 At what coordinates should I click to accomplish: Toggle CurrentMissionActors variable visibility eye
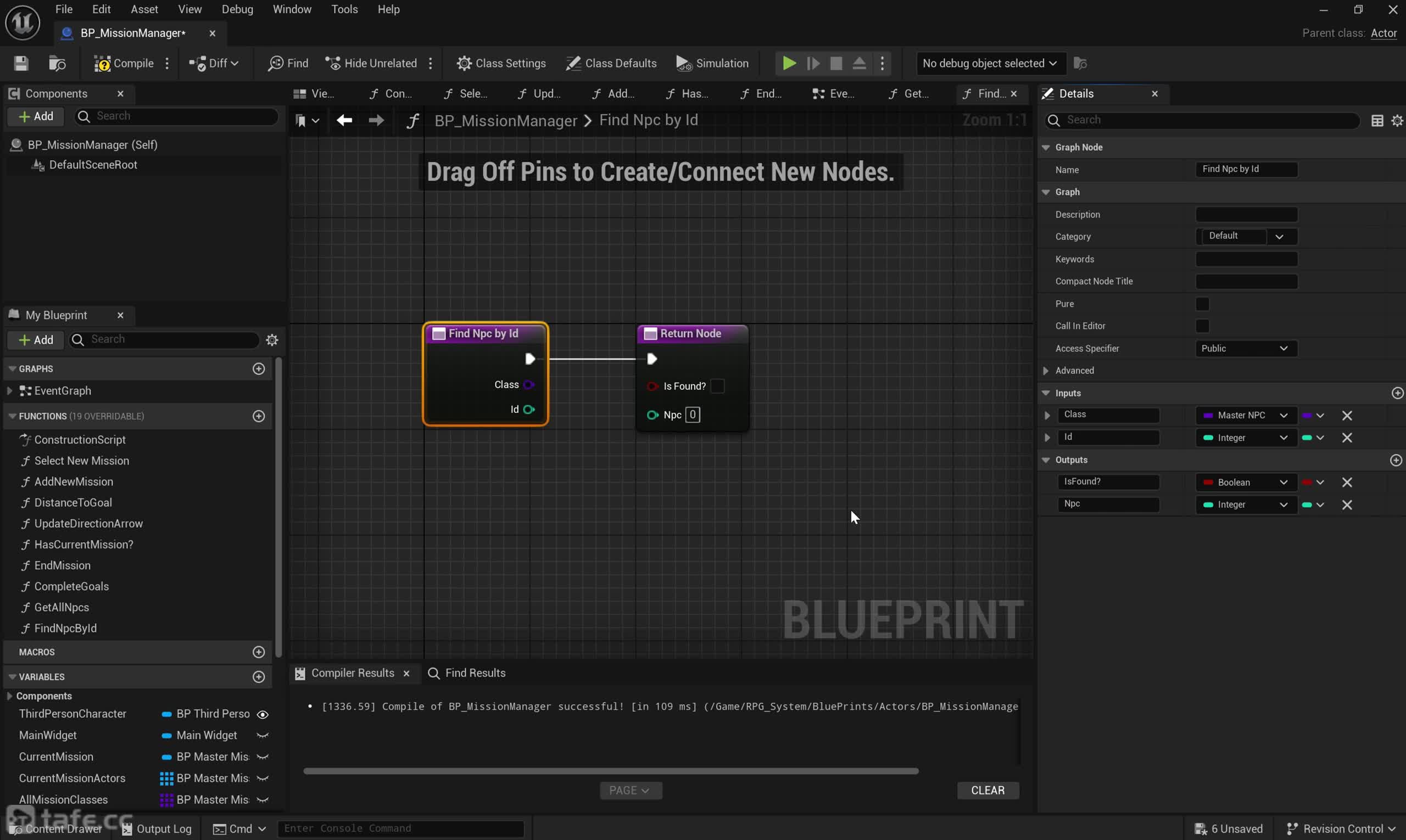coord(263,779)
